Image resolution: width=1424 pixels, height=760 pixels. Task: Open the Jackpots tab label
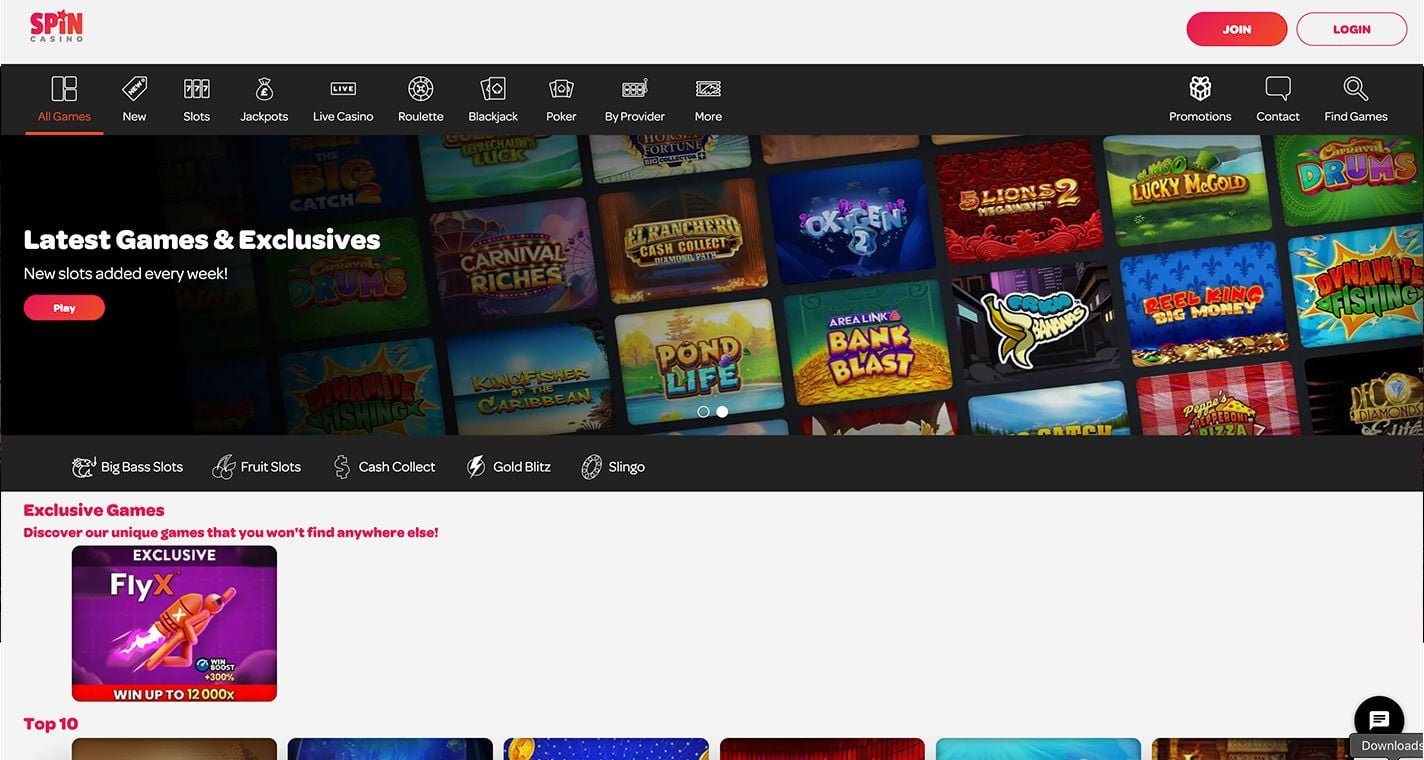coord(264,117)
